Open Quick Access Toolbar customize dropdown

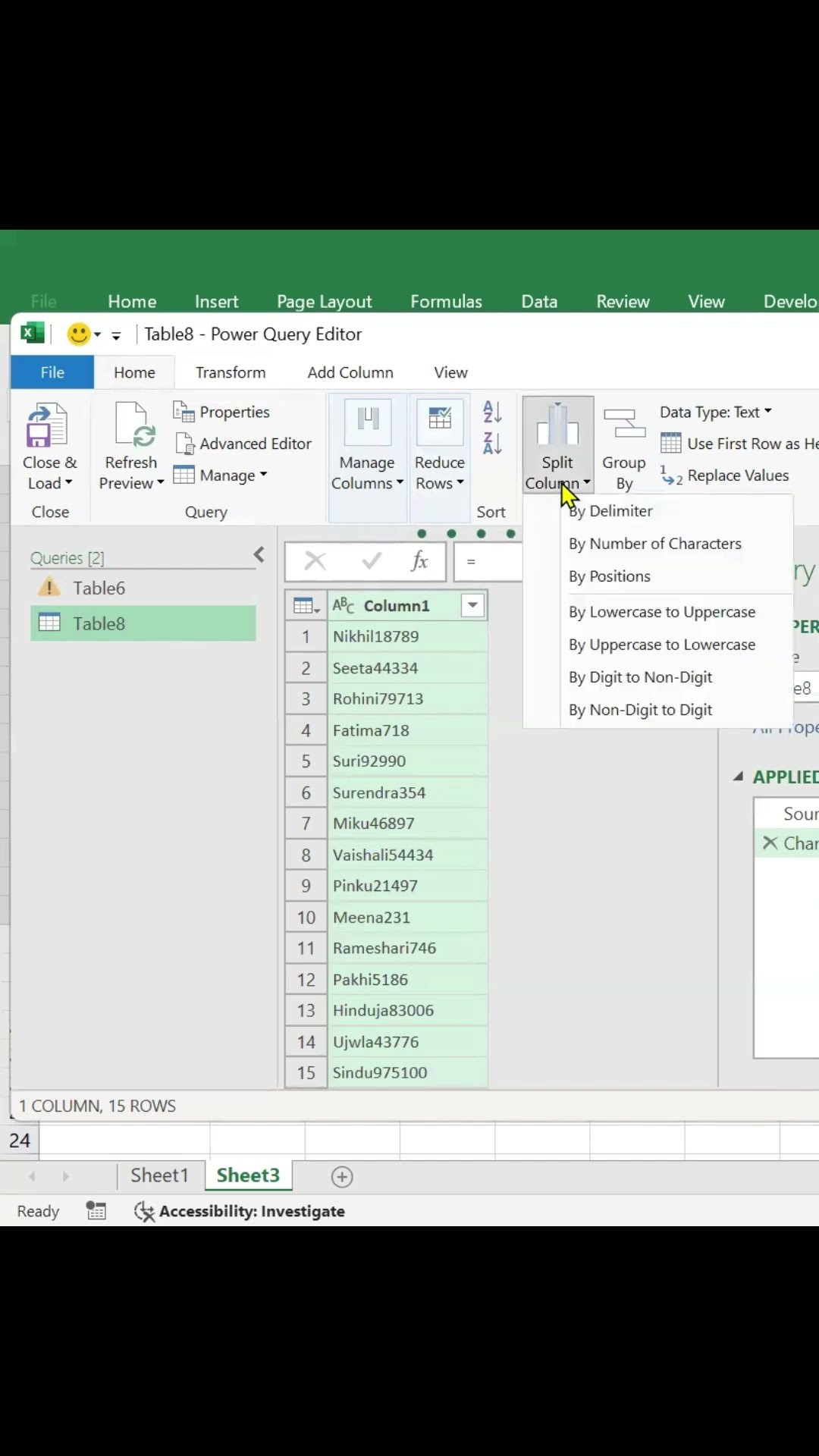116,335
